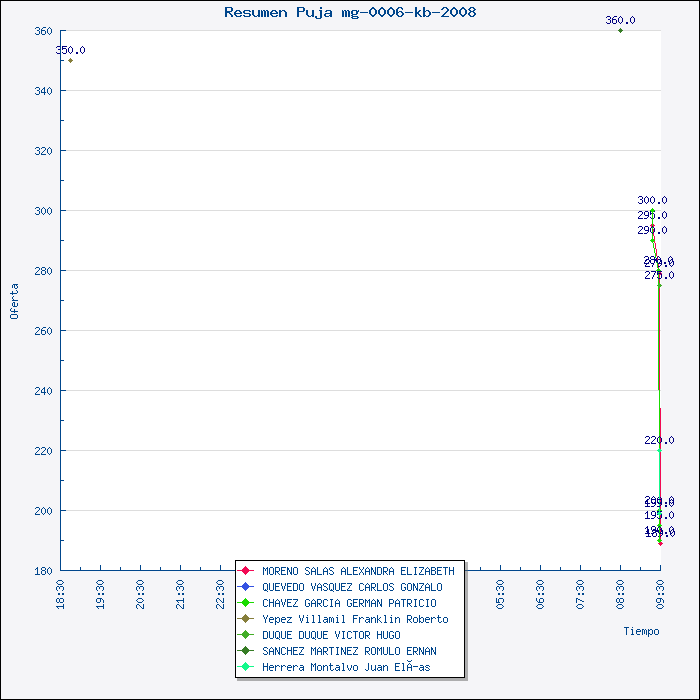Click the DUQUE DUQUE VICTOR HUGO legend text
The height and width of the screenshot is (700, 700).
coord(331,635)
